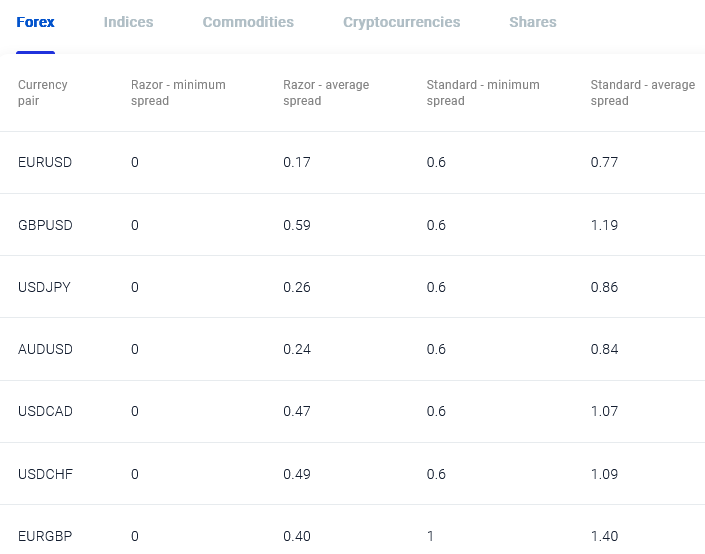Switch to the Indices tab
The height and width of the screenshot is (554, 705).
128,22
